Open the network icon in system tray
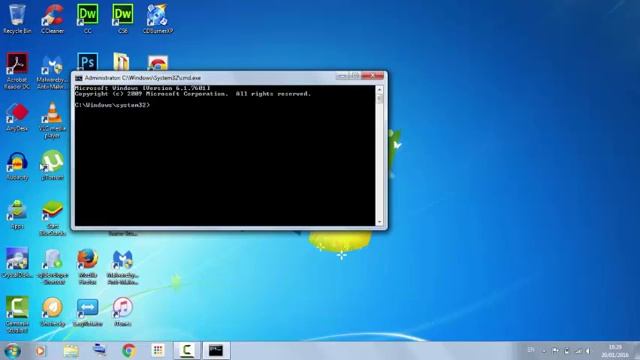Viewport: 640px width, 360px height. (x=578, y=351)
